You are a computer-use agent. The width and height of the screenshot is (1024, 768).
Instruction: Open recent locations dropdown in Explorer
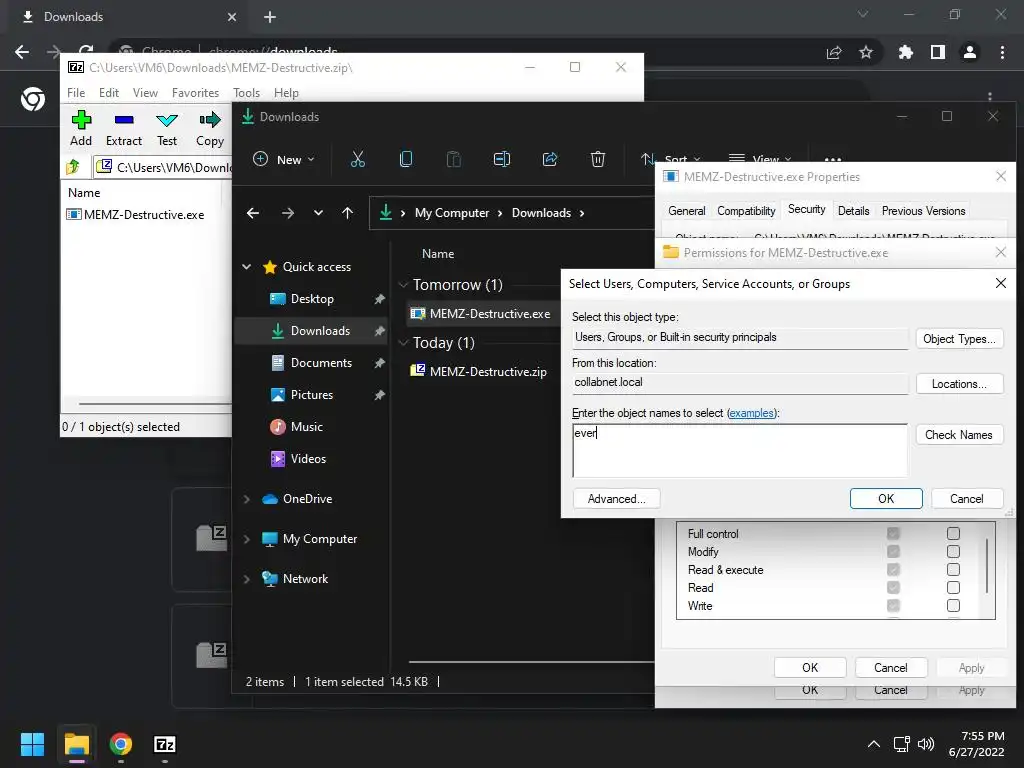tap(318, 213)
